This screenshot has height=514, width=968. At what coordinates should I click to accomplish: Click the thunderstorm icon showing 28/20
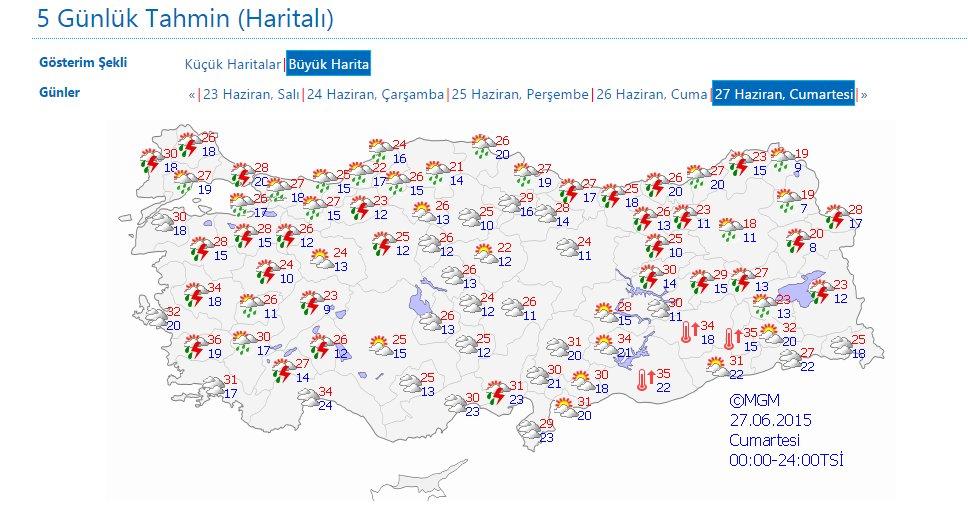pos(241,175)
